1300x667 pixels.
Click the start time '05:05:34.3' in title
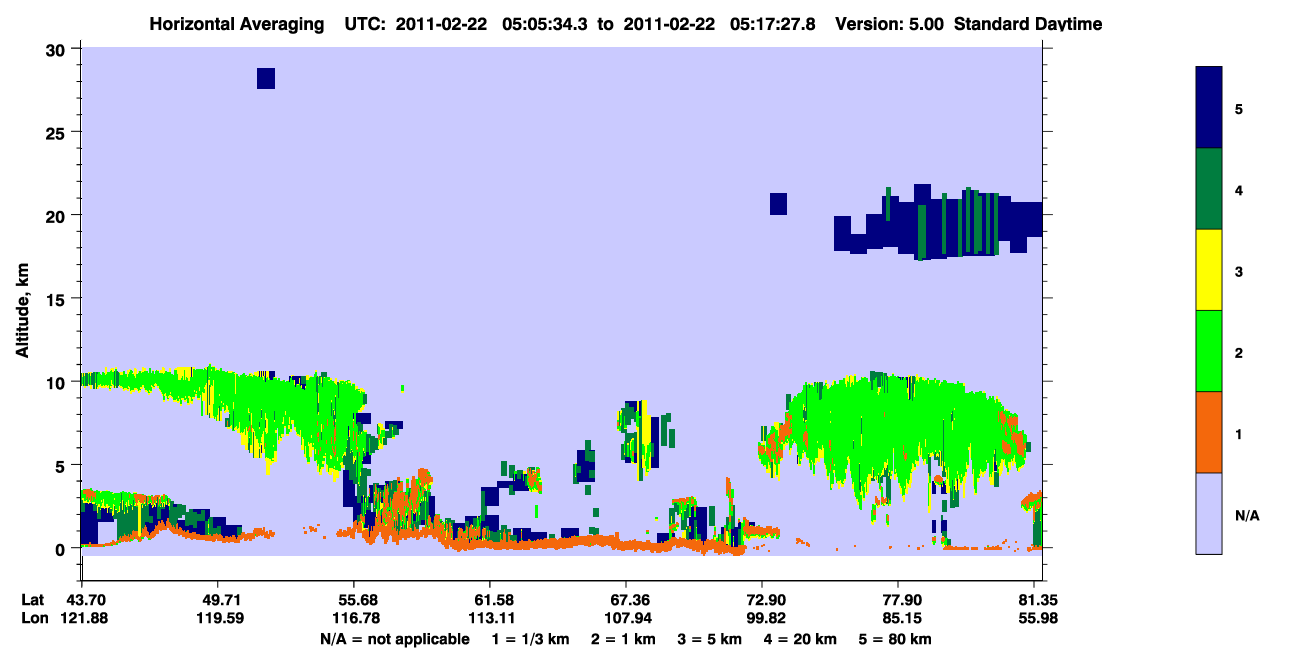[x=546, y=24]
